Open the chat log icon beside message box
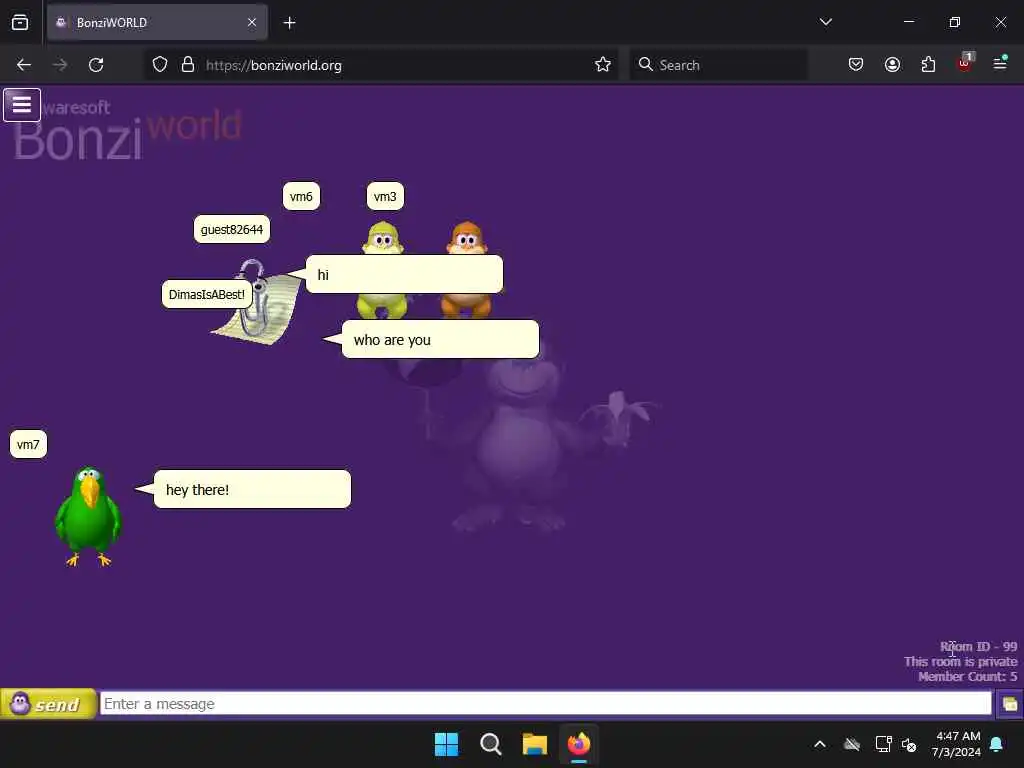The width and height of the screenshot is (1024, 768). click(1010, 704)
